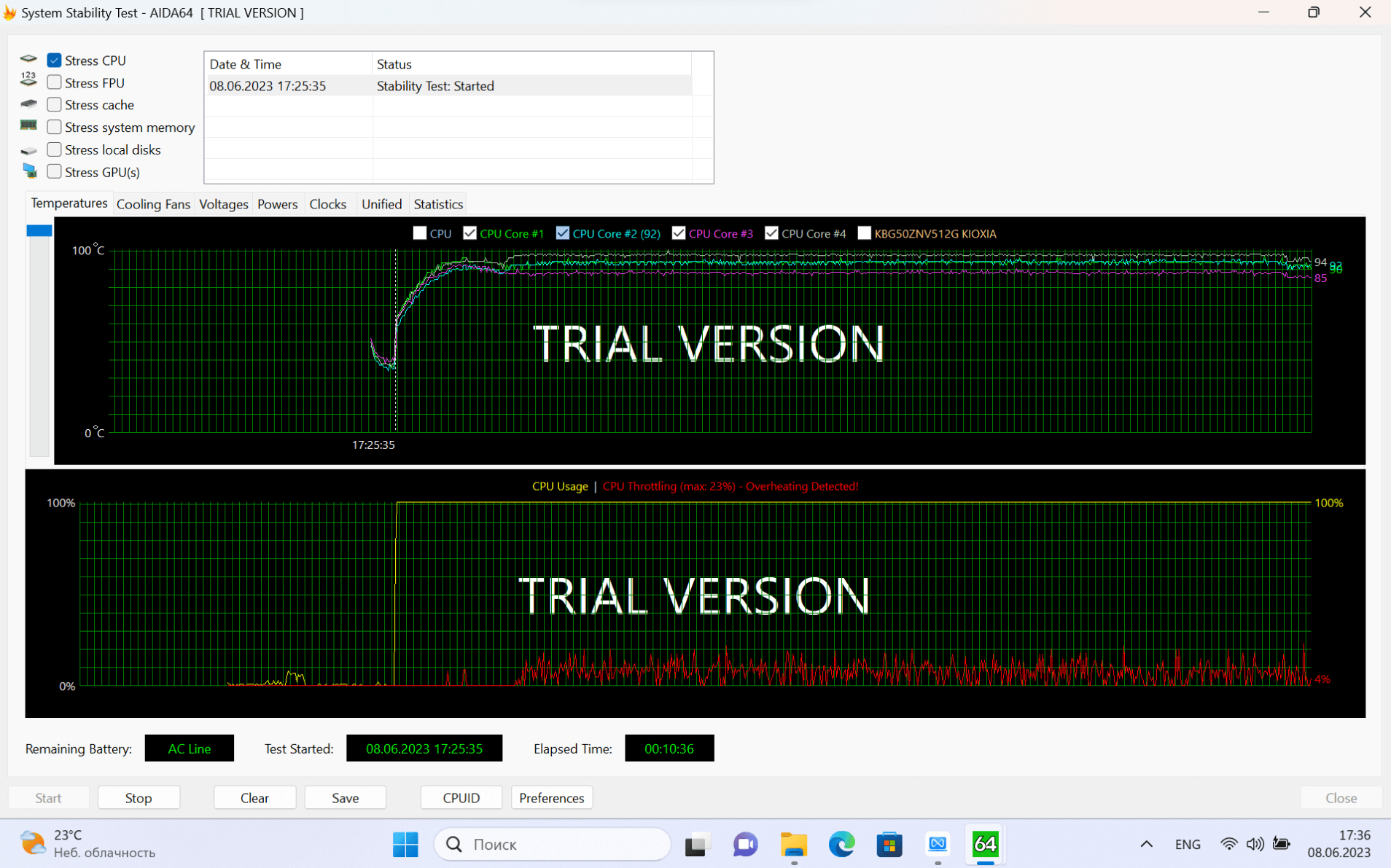The height and width of the screenshot is (868, 1391).
Task: Uncheck the Stress CPU option
Action: coord(54,60)
